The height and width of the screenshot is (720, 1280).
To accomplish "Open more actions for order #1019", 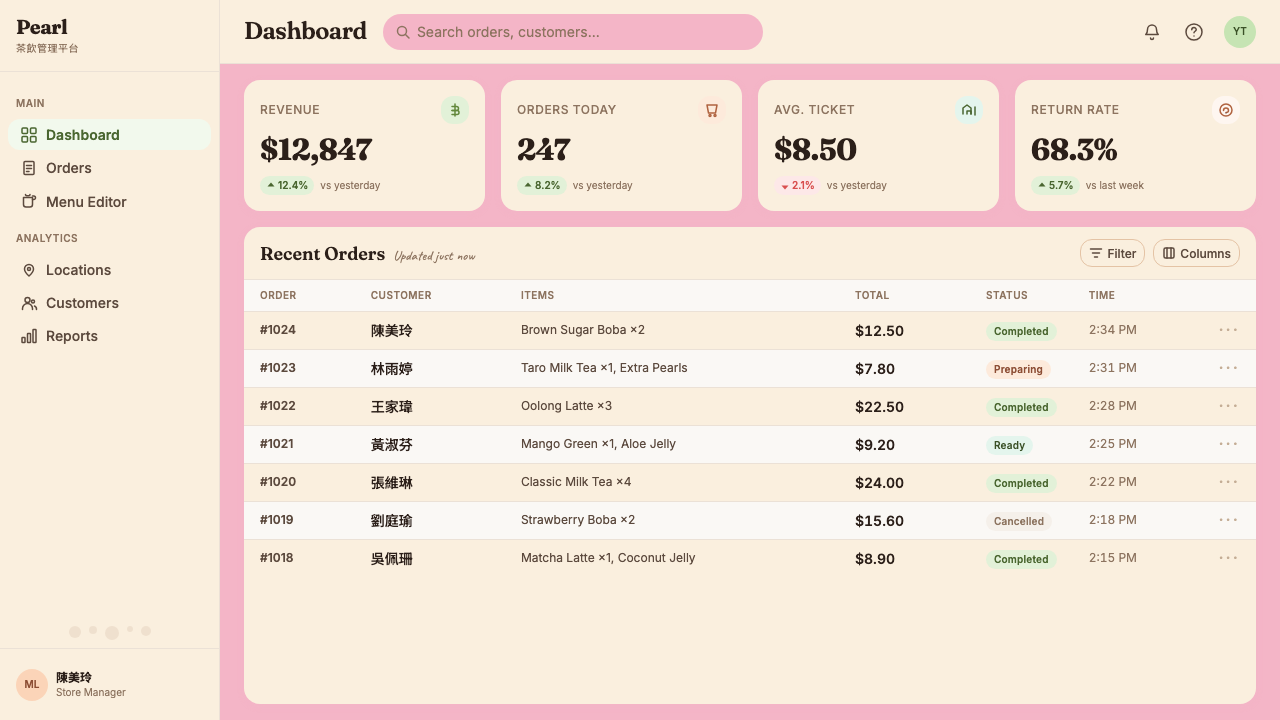I will coord(1228,520).
